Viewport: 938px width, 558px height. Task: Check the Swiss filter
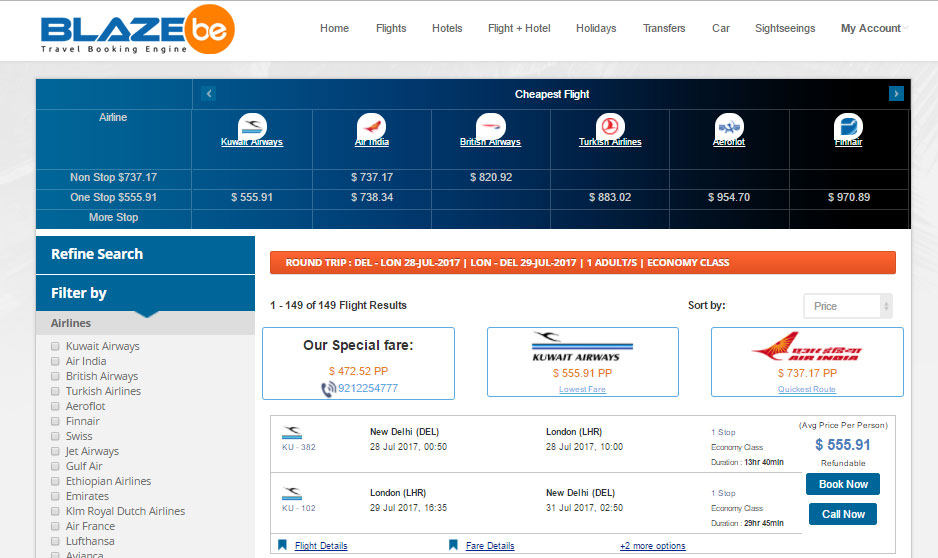click(55, 436)
